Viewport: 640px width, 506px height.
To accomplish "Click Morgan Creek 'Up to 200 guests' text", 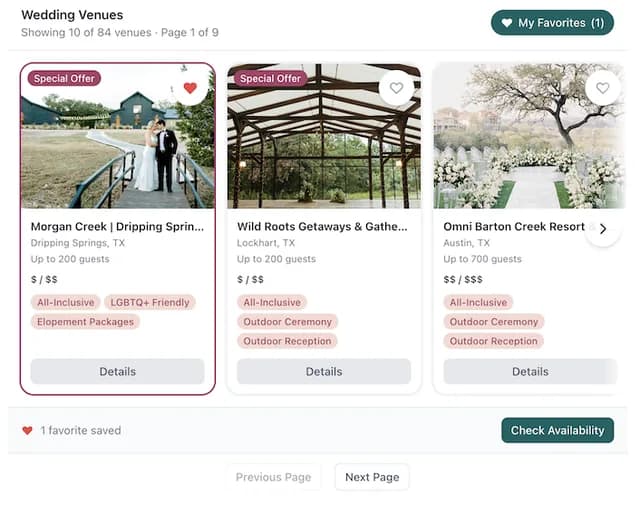I will pyautogui.click(x=70, y=259).
